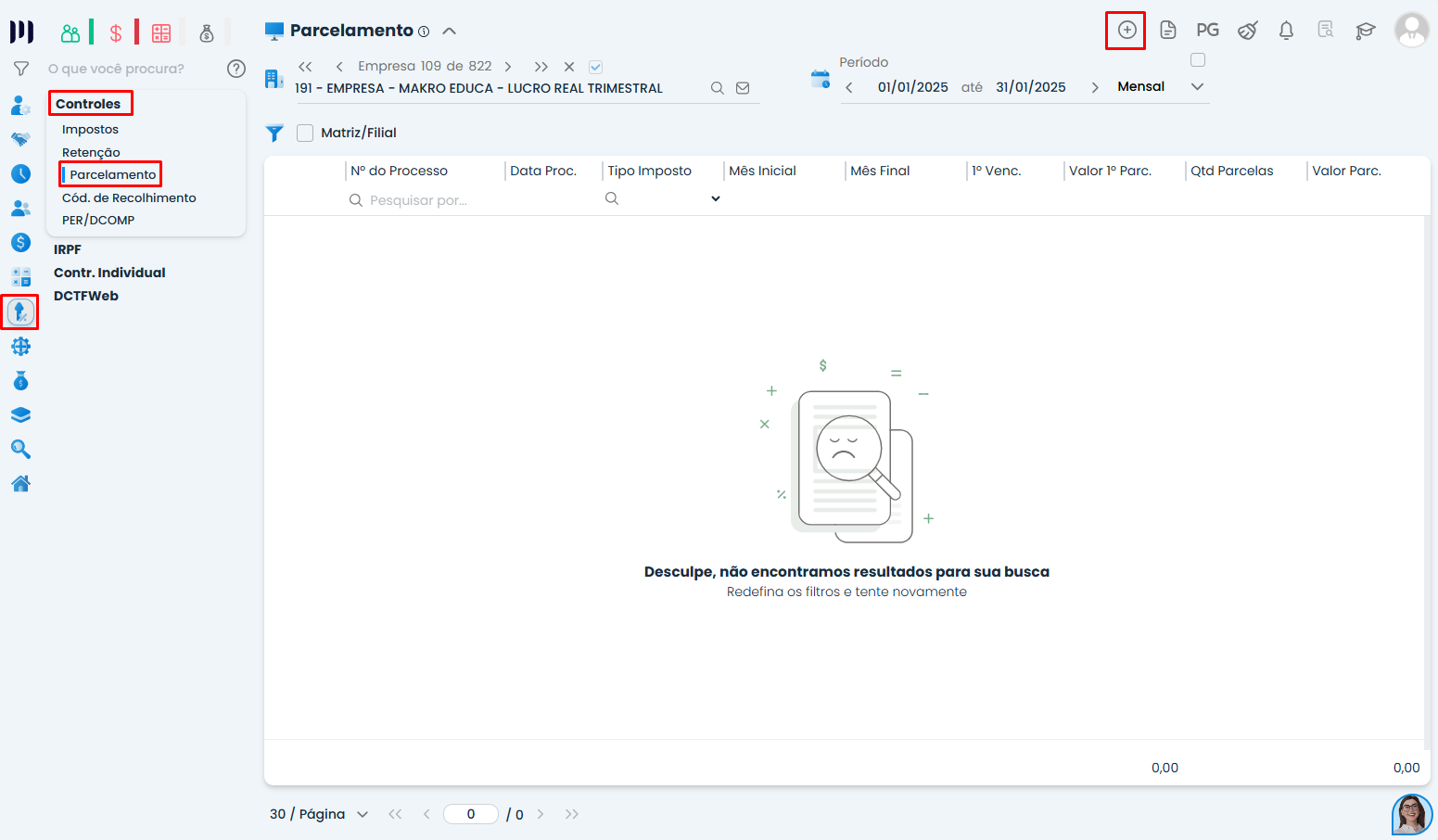Image resolution: width=1438 pixels, height=840 pixels.
Task: Open the 30 / Página page size dropdown
Action: tap(319, 814)
